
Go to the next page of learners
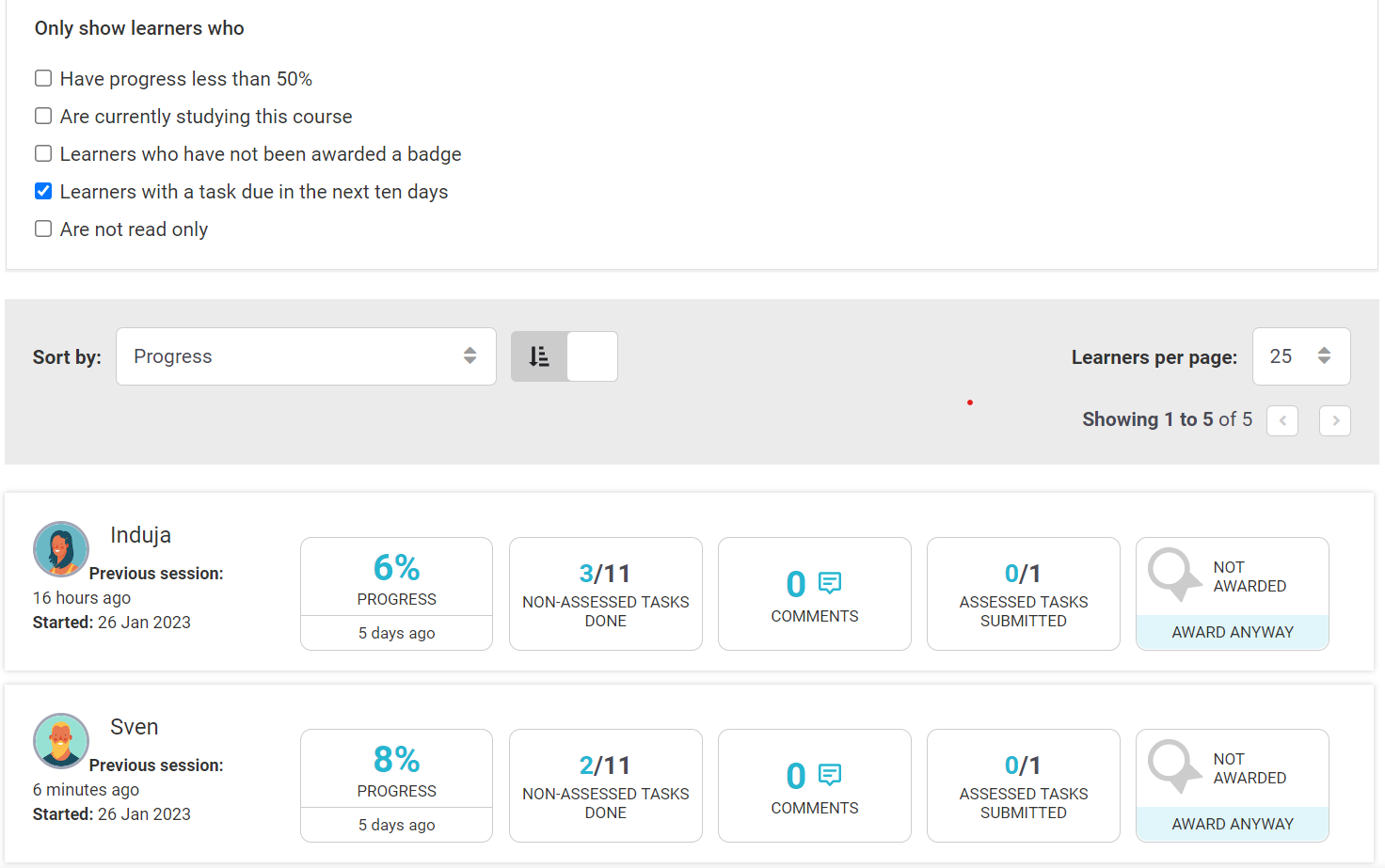[1335, 420]
